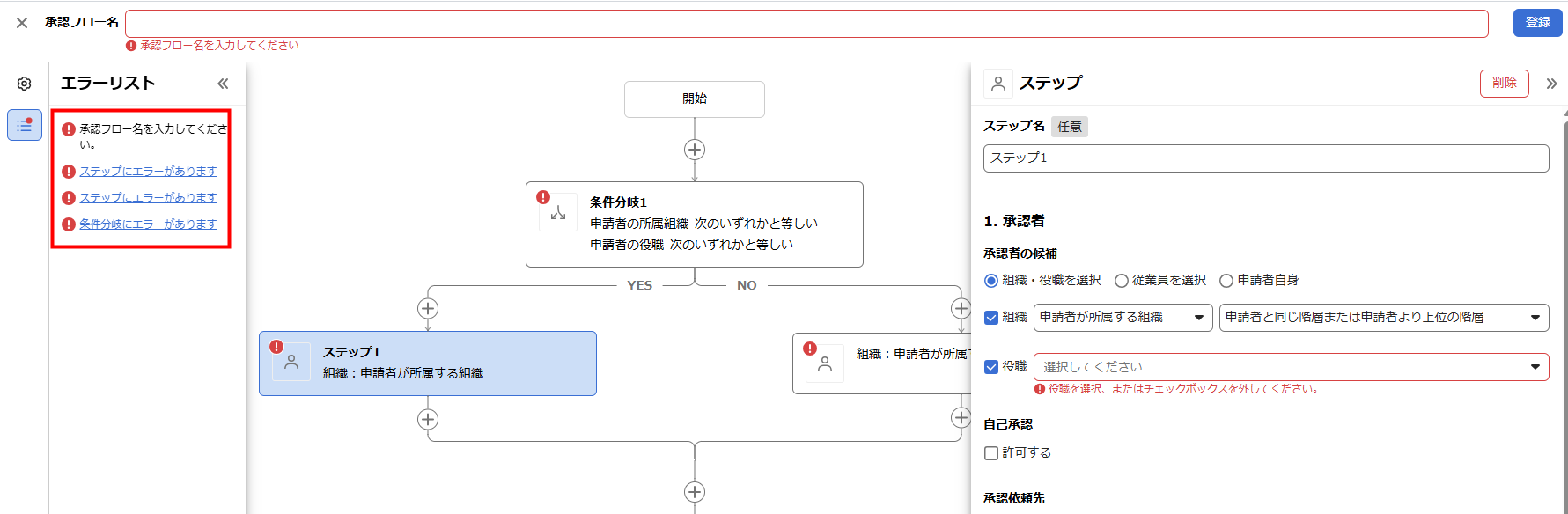
Task: Uncheck the 役職 checkbox
Action: (991, 367)
